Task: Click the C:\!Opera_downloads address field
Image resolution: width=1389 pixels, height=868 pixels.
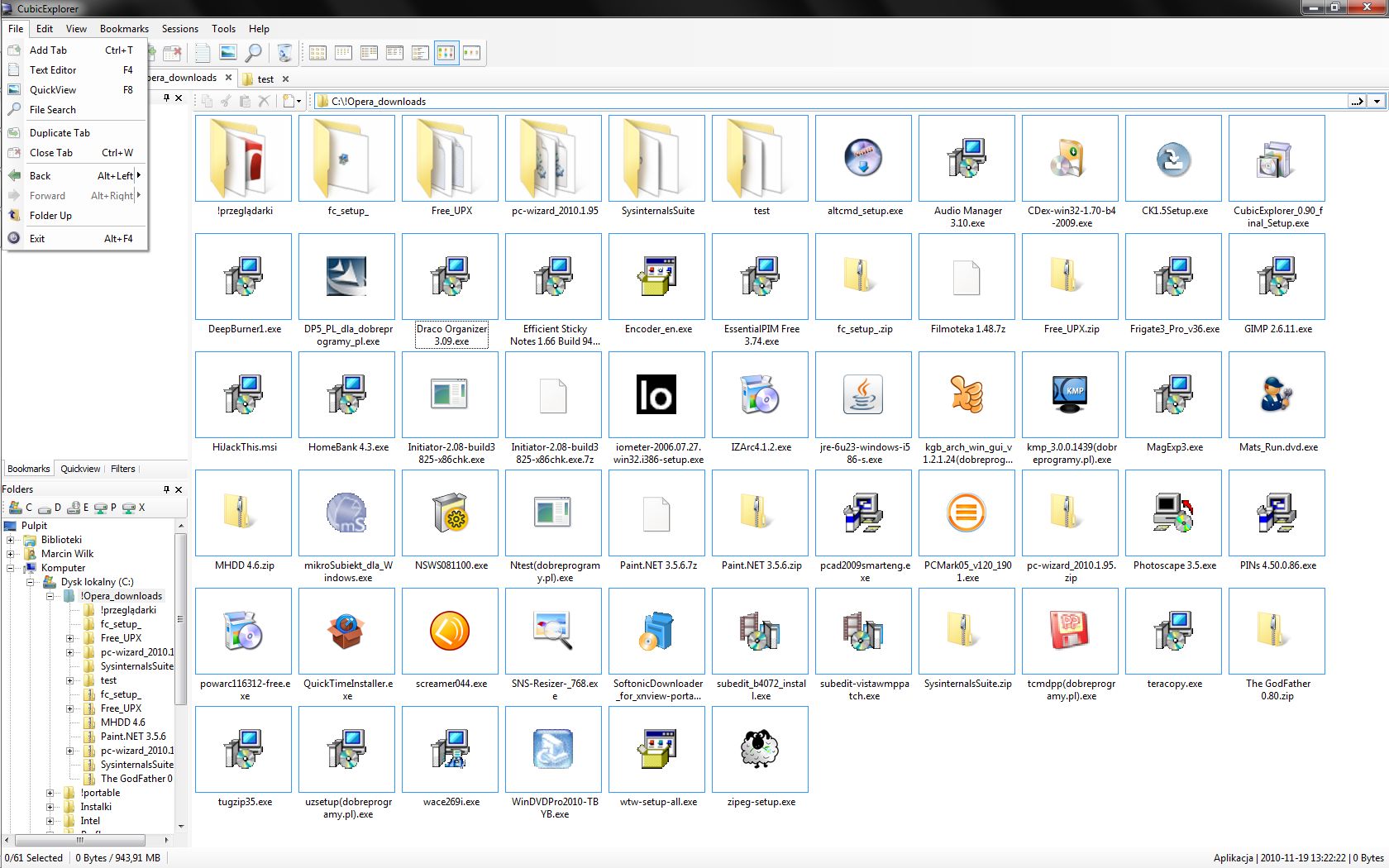Action: tap(830, 102)
